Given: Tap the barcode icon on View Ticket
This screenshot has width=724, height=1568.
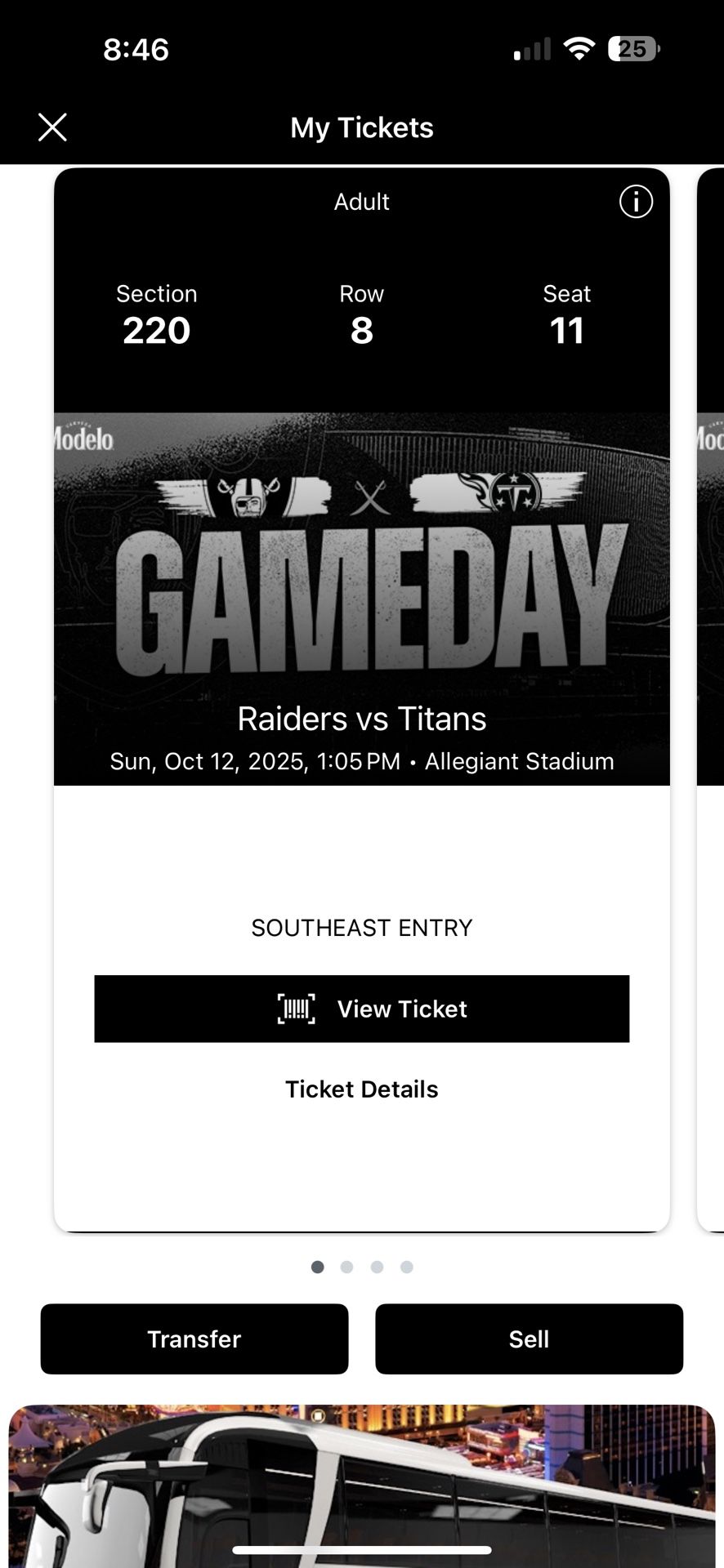Looking at the screenshot, I should pyautogui.click(x=296, y=1009).
